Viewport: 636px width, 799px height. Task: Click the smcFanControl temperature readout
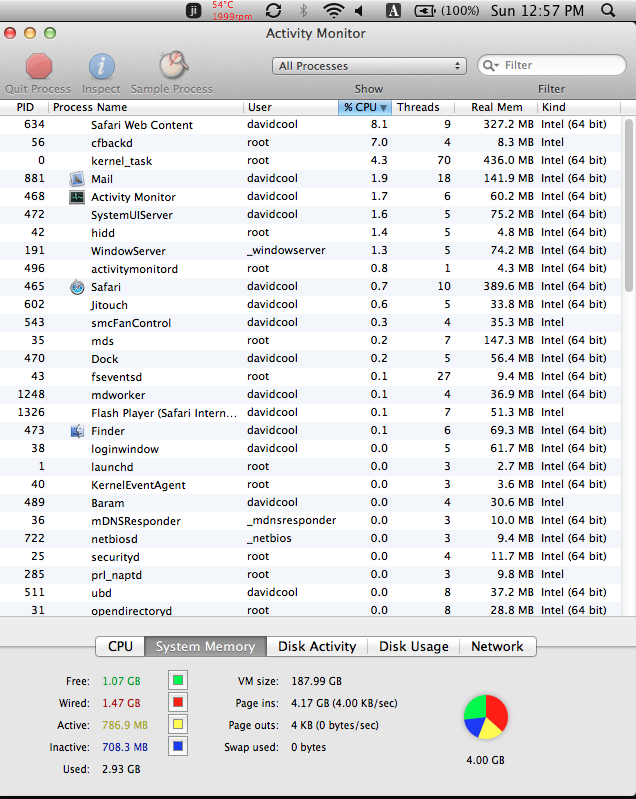pos(232,11)
